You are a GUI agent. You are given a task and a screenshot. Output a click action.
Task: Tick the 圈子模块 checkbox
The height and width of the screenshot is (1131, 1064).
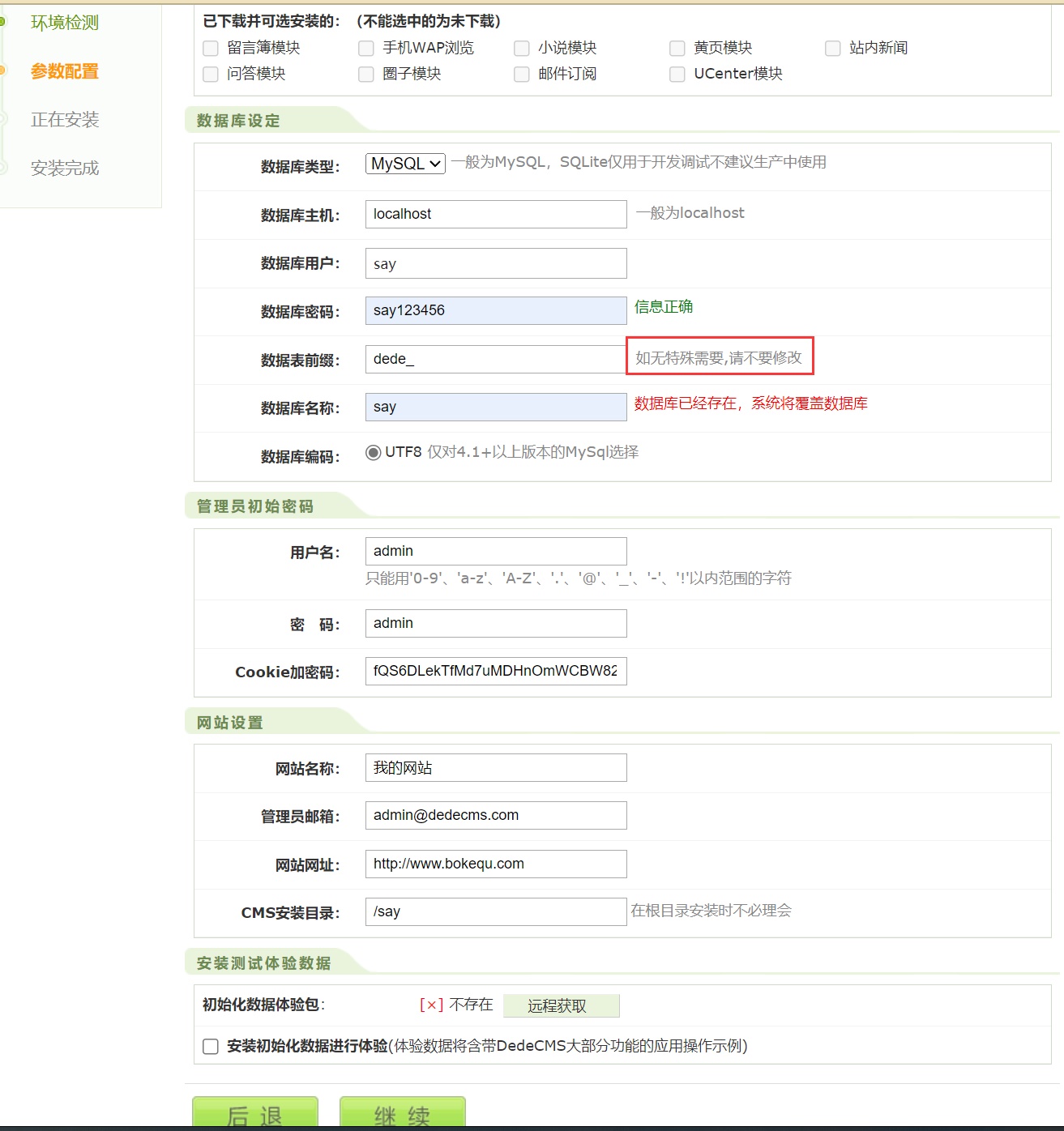click(366, 75)
